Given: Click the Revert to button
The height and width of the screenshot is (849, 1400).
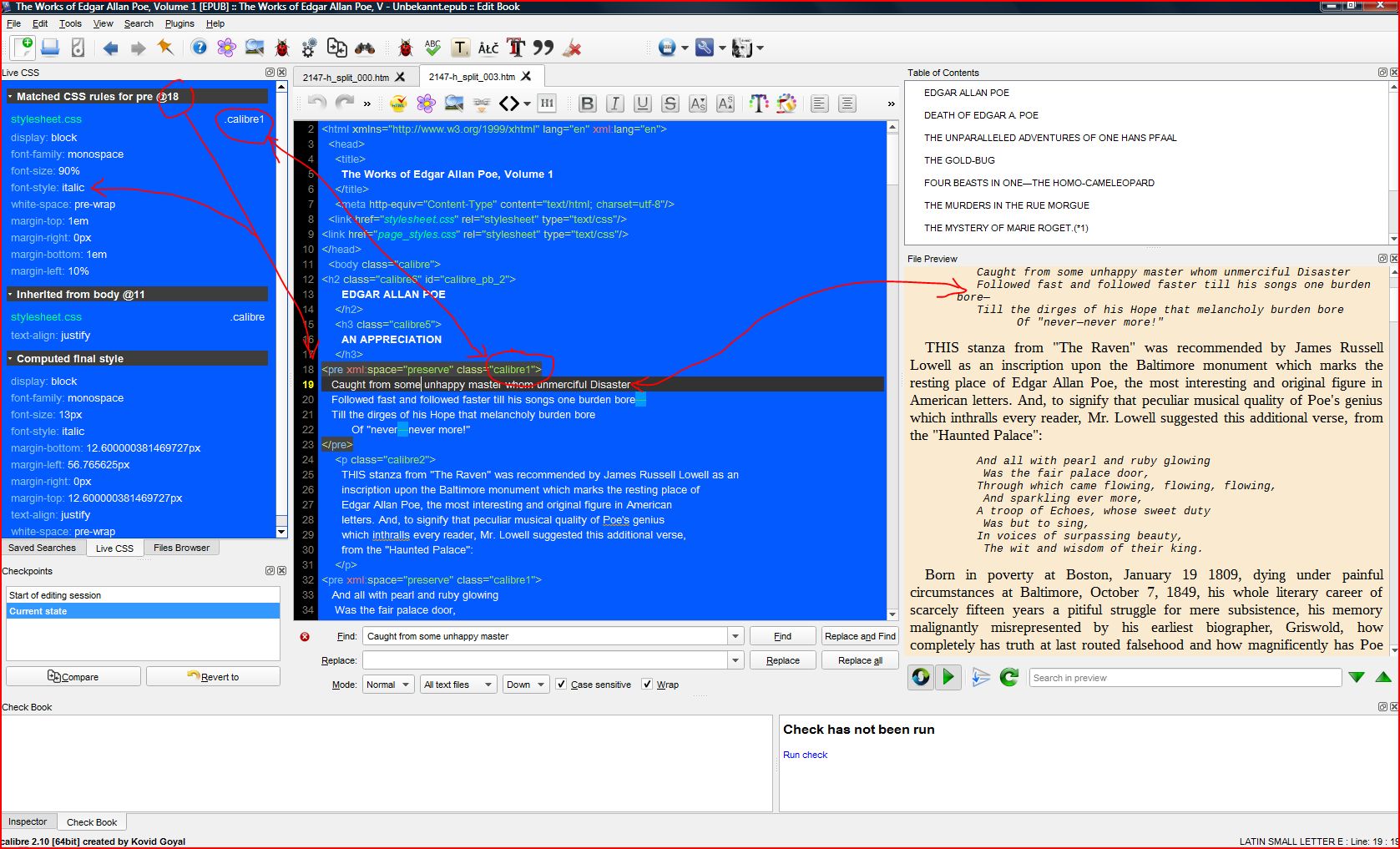Looking at the screenshot, I should pyautogui.click(x=213, y=676).
